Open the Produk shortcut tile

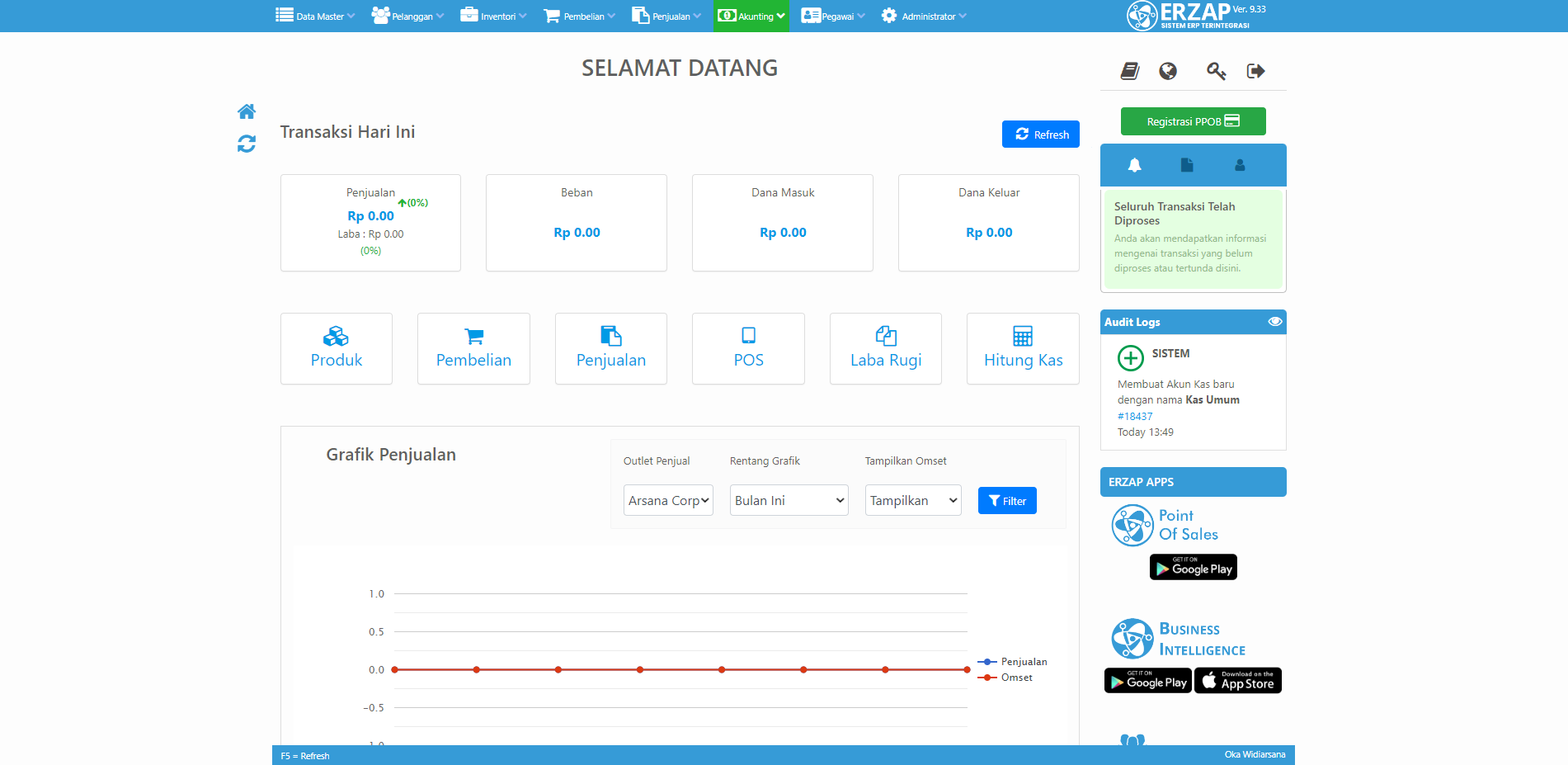coord(337,348)
